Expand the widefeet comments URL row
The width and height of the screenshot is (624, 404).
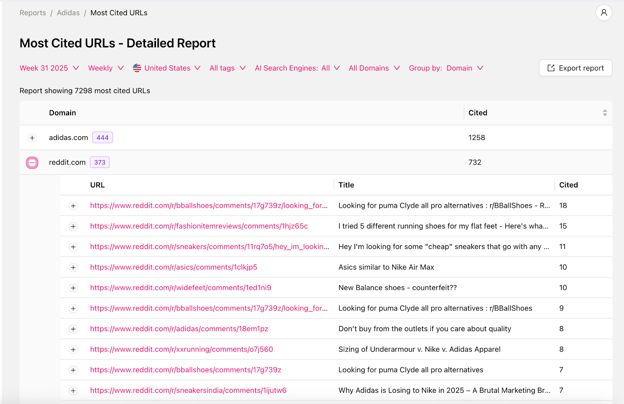[x=73, y=288]
